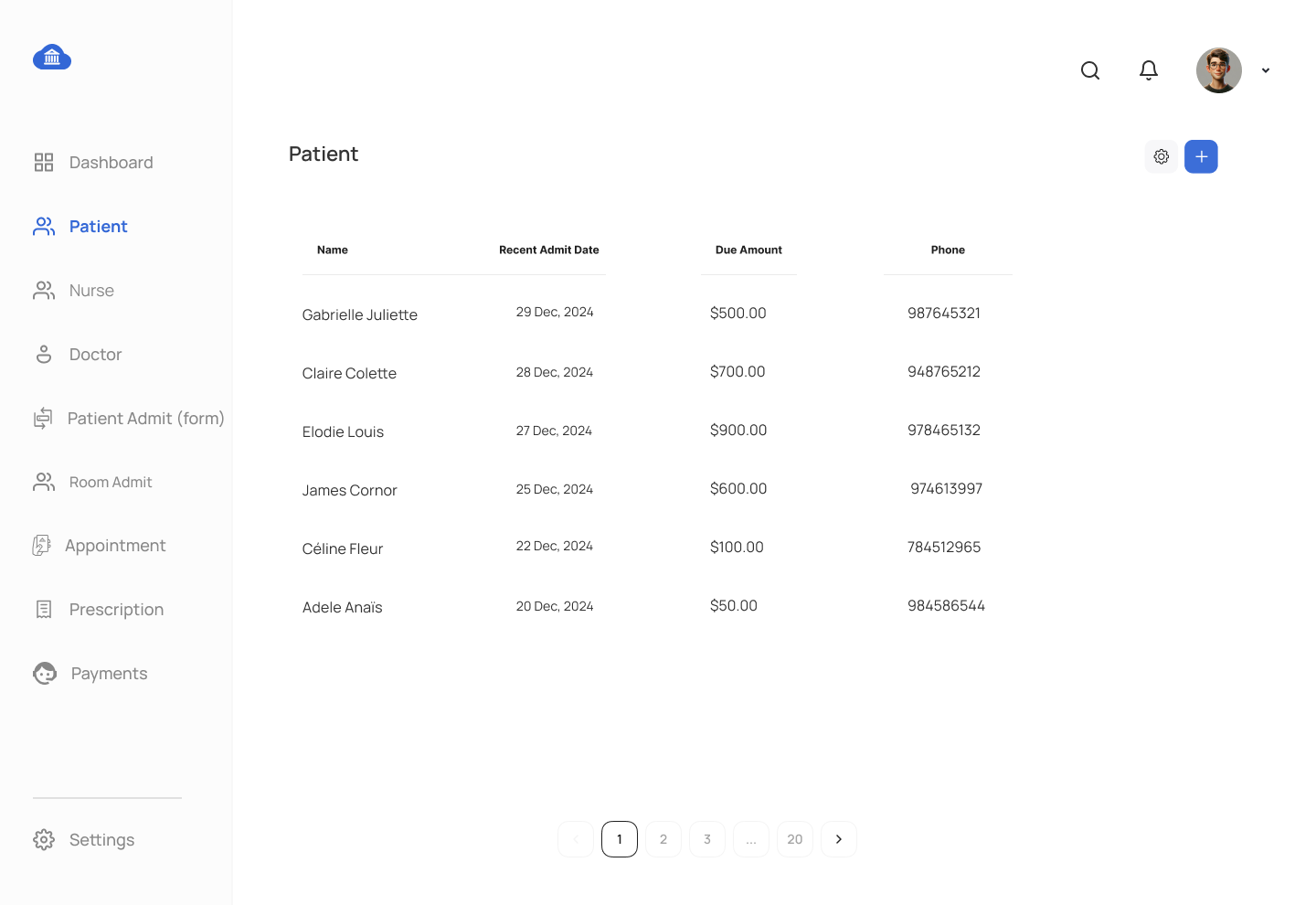The width and height of the screenshot is (1316, 905).
Task: Open Settings at the sidebar bottom
Action: pos(84,840)
